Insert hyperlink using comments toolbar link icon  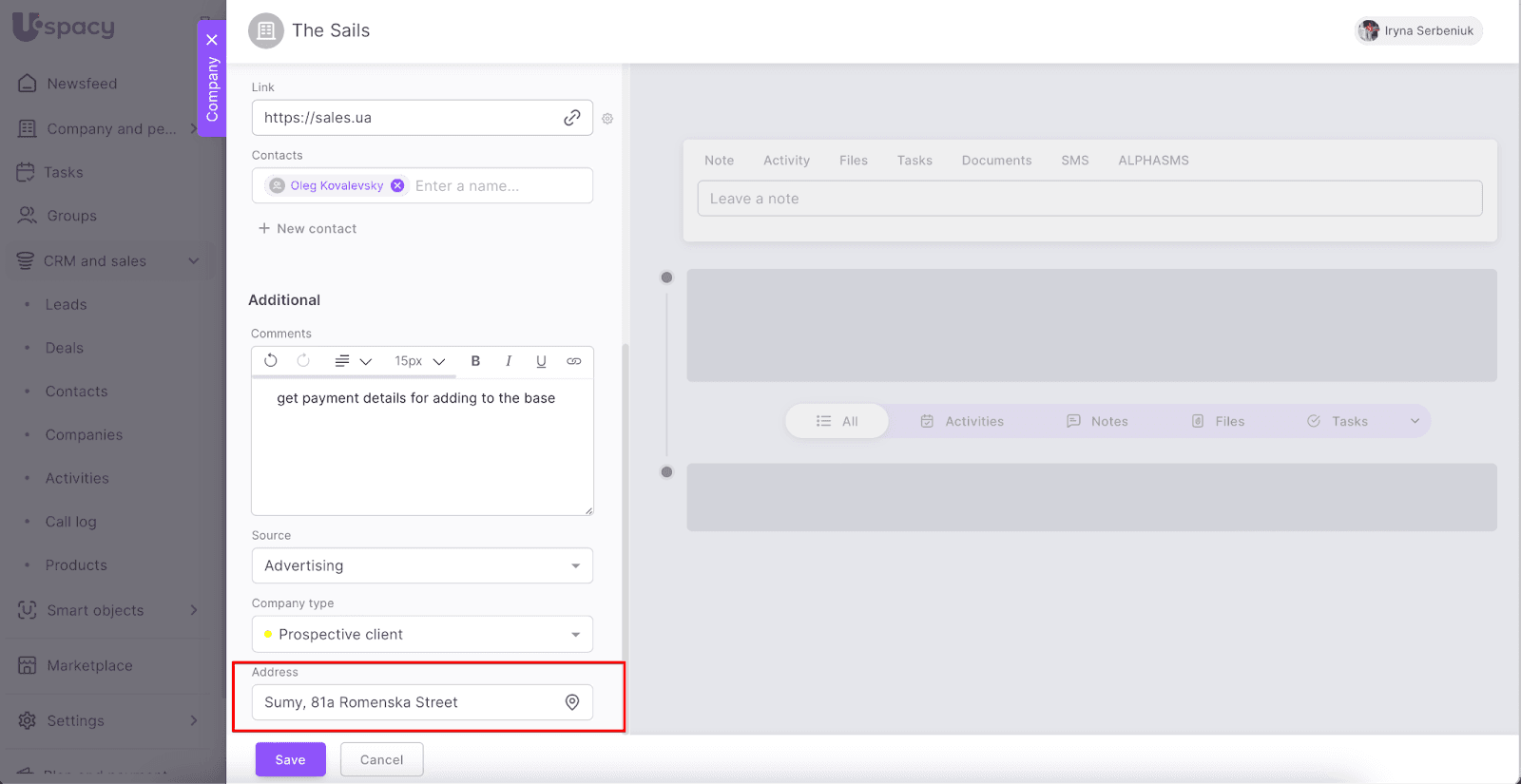click(x=574, y=361)
